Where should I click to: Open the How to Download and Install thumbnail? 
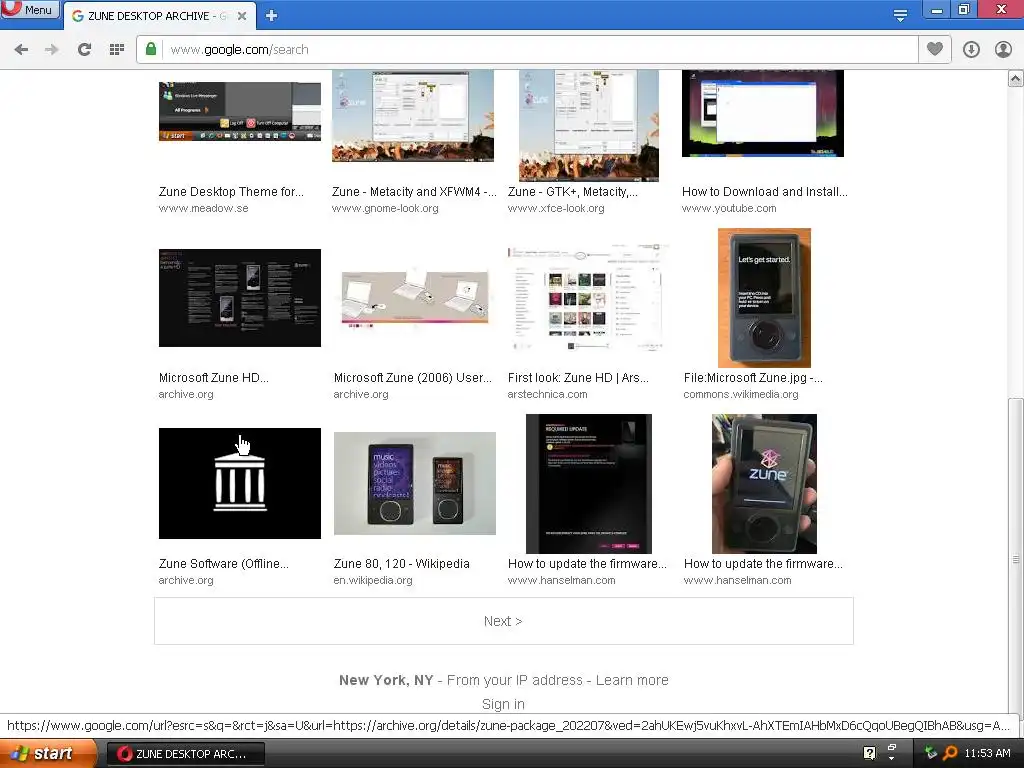[x=763, y=113]
